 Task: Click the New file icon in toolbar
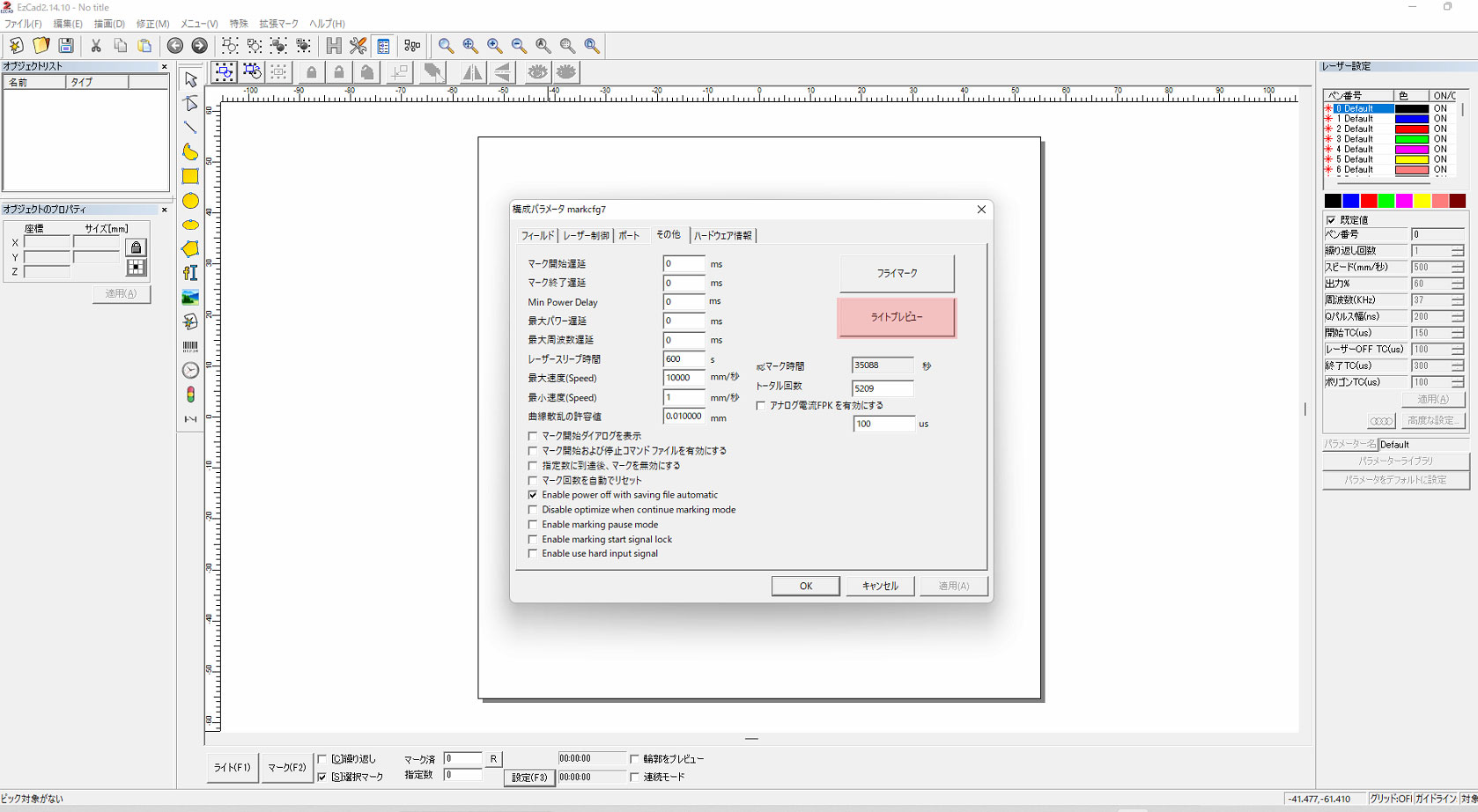click(x=16, y=46)
